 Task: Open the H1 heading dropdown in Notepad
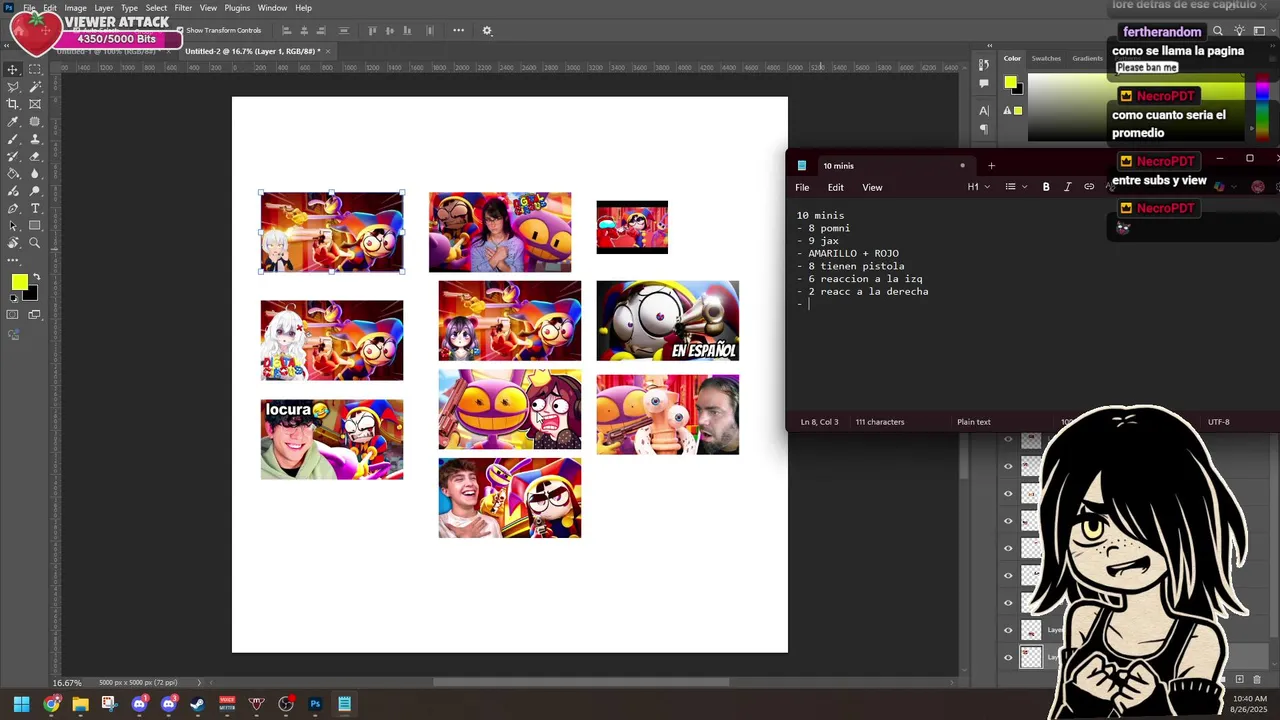(x=979, y=187)
